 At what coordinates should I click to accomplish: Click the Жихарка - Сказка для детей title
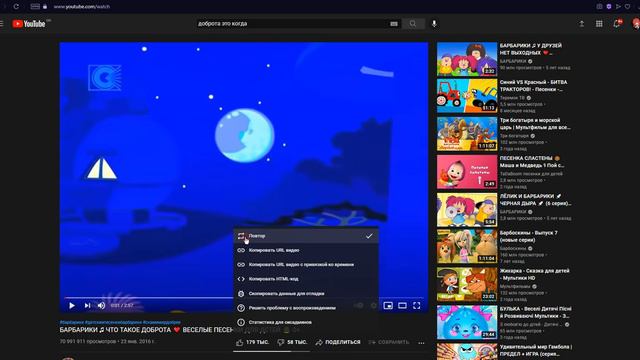coord(534,274)
